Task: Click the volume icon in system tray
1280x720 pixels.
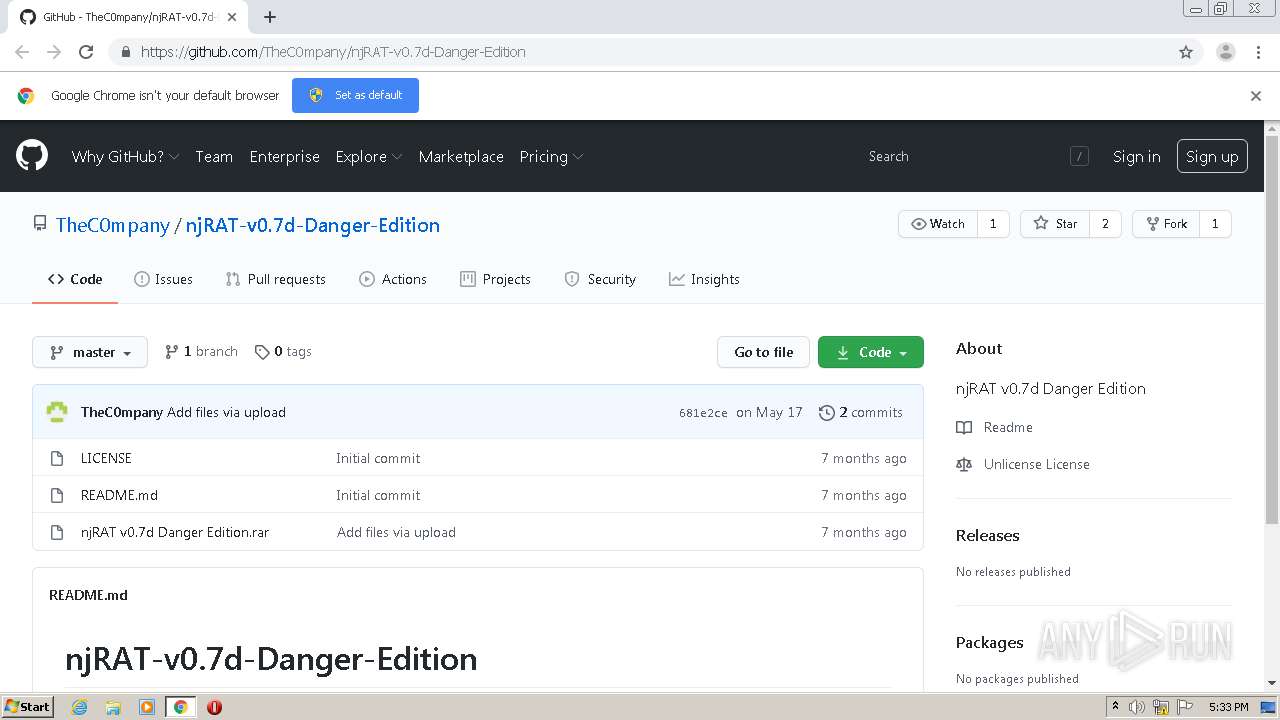Action: [x=1137, y=707]
